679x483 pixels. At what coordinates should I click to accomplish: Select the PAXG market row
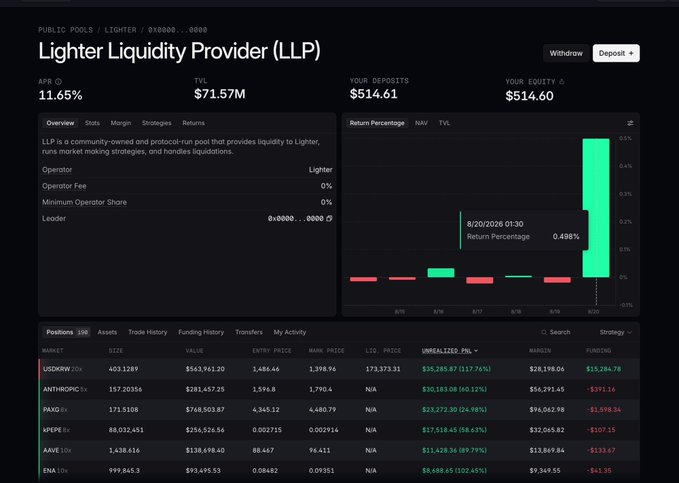(339, 410)
